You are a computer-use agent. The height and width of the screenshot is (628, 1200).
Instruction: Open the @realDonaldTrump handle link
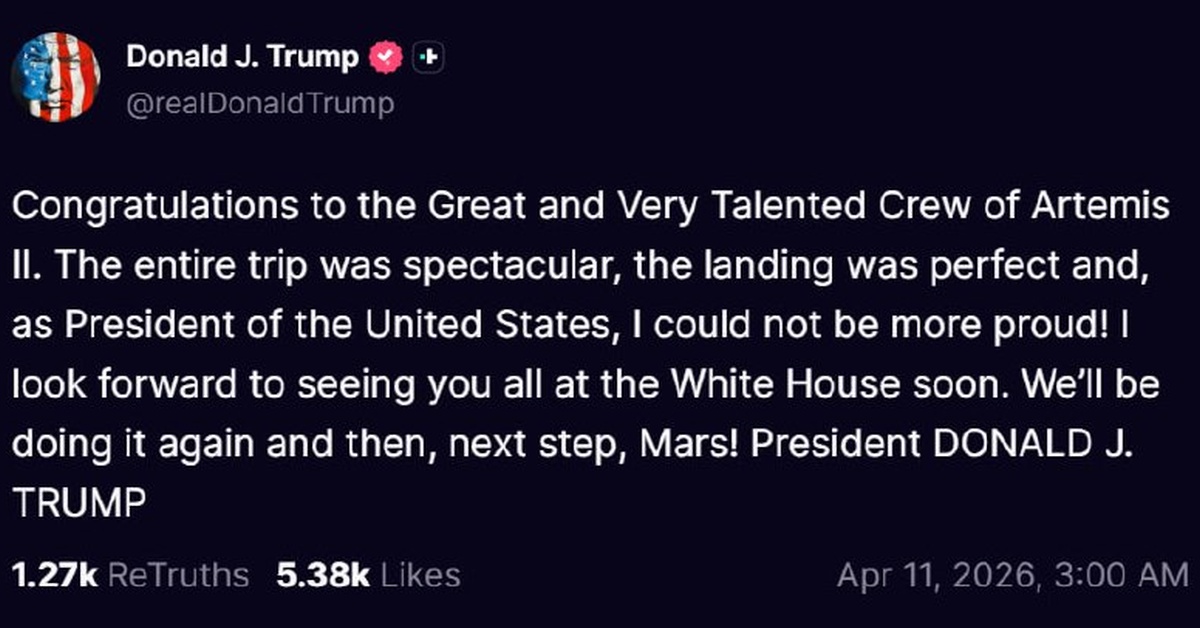coord(260,104)
